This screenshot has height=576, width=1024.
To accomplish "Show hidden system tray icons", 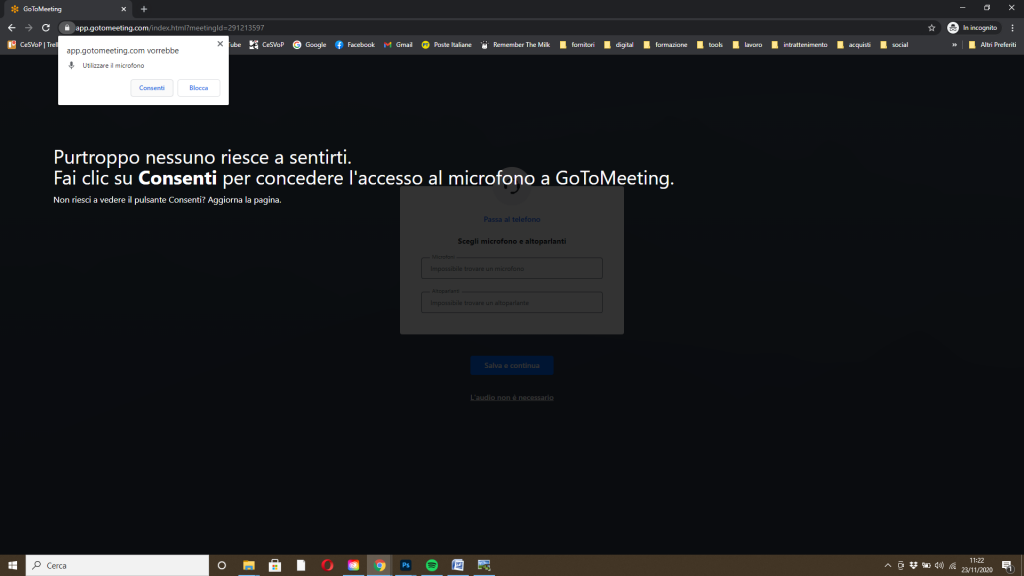I will point(888,566).
